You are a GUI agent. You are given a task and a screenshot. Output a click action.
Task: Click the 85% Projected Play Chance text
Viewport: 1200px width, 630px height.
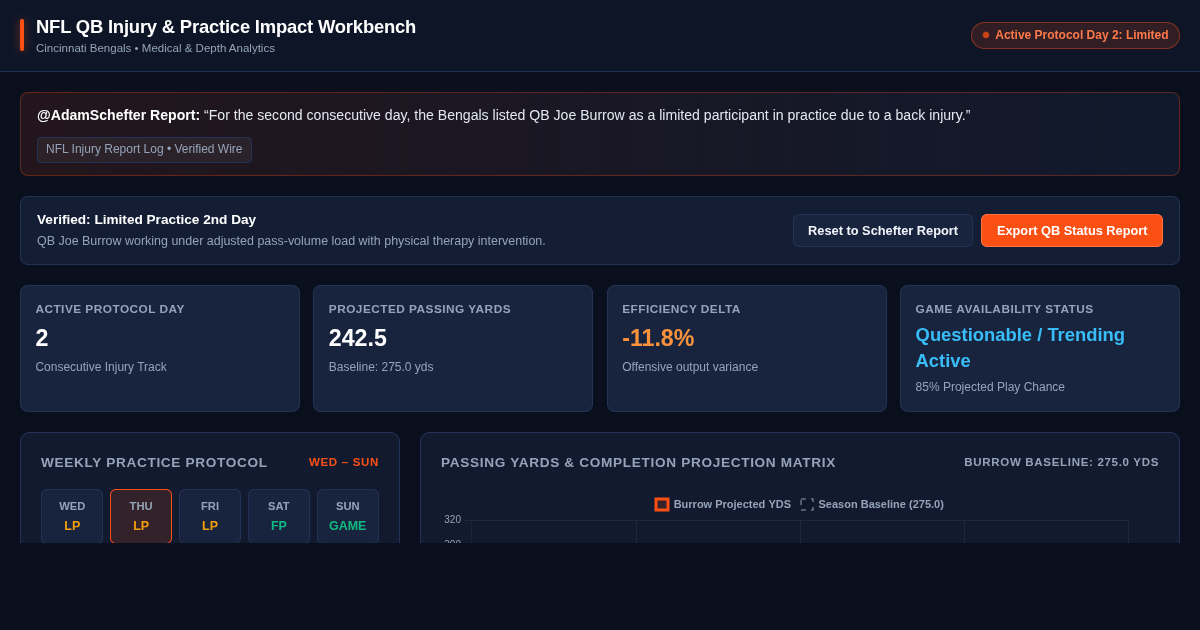(990, 387)
